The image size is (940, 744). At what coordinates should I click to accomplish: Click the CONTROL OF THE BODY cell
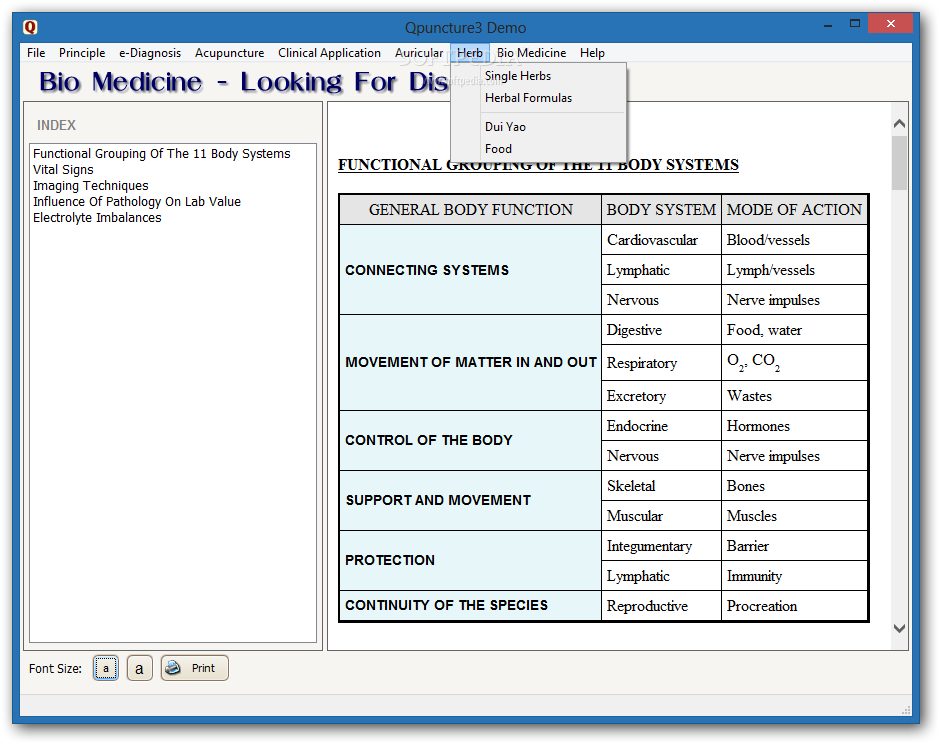[x=470, y=440]
